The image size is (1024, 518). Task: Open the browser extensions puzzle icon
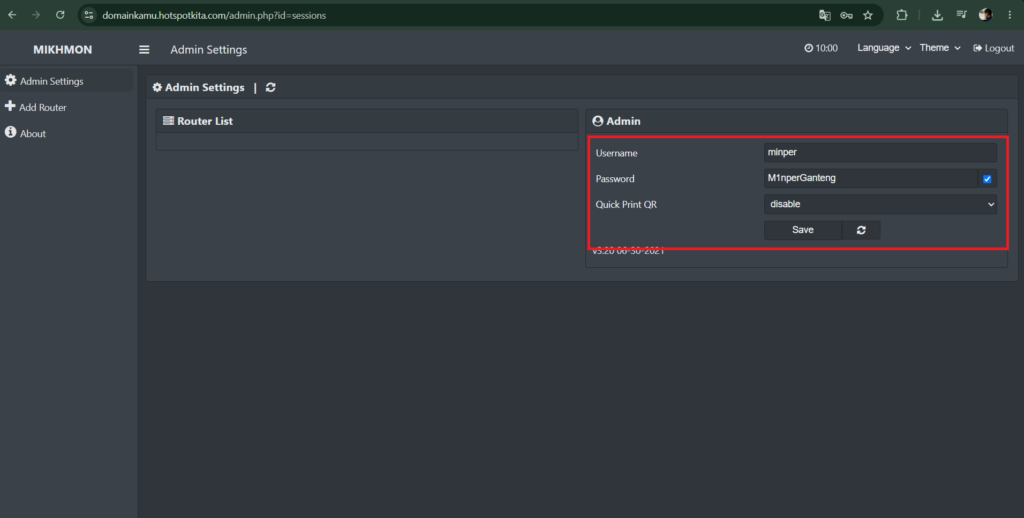click(902, 15)
